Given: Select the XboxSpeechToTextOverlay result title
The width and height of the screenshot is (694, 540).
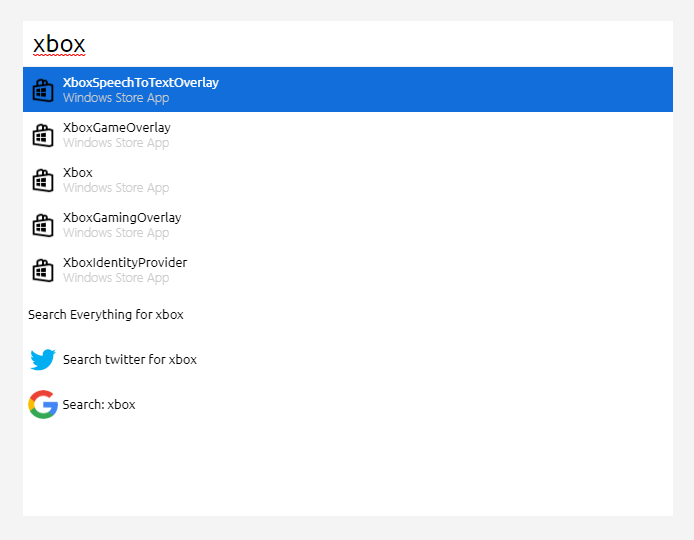Looking at the screenshot, I should [141, 83].
